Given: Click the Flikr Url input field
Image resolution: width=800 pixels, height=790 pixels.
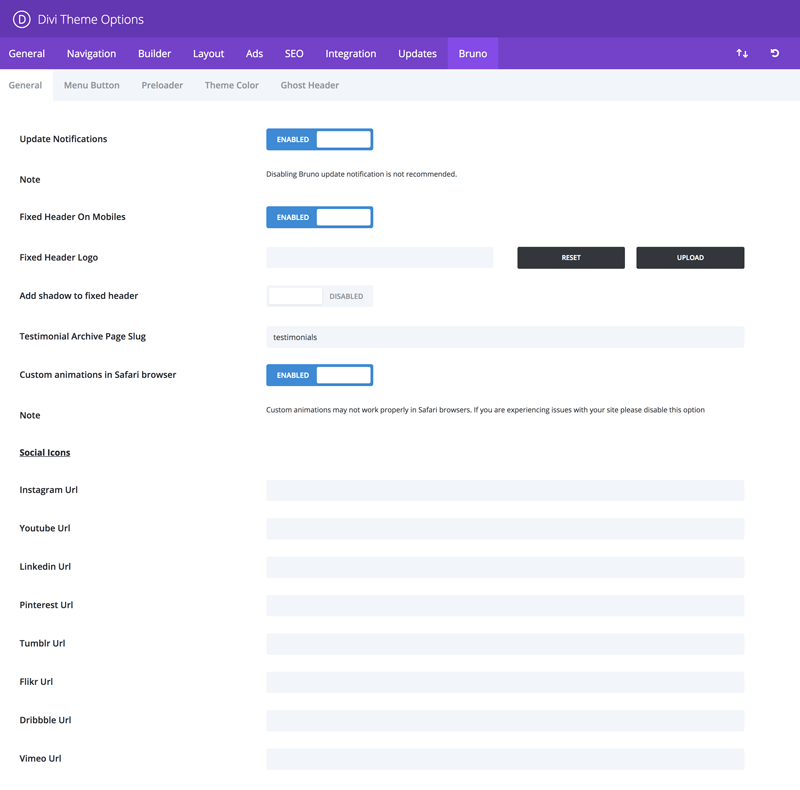Looking at the screenshot, I should tap(505, 682).
